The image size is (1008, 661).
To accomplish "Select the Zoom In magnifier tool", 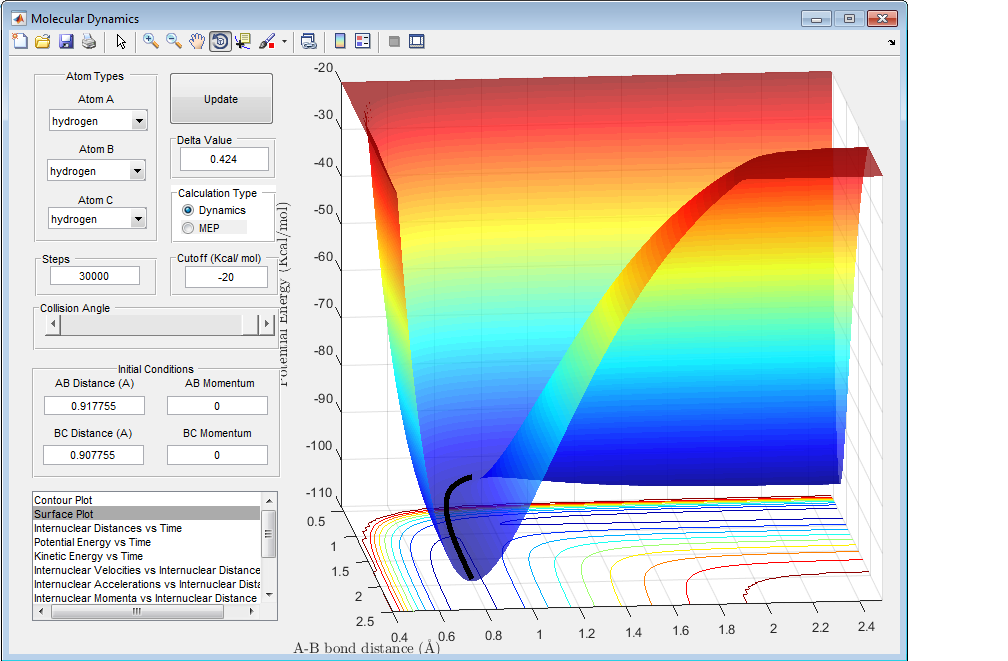I will pos(151,41).
